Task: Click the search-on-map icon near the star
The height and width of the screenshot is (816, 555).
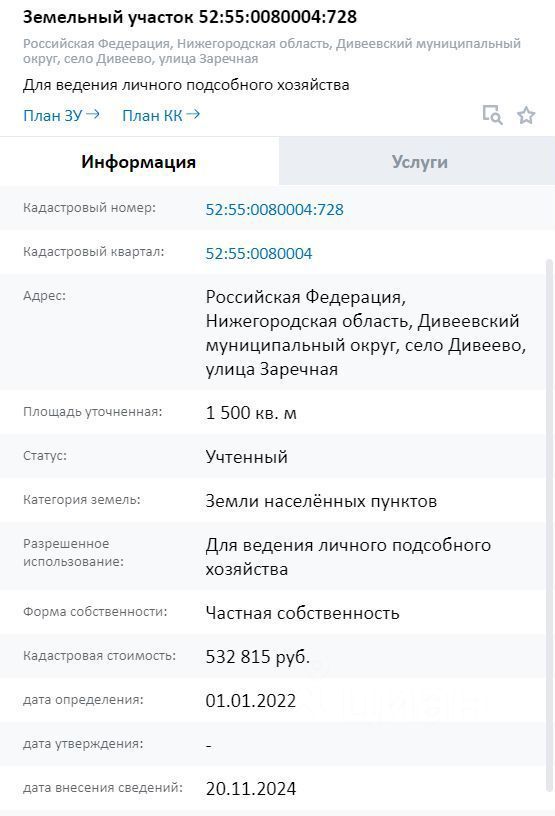Action: tap(492, 115)
